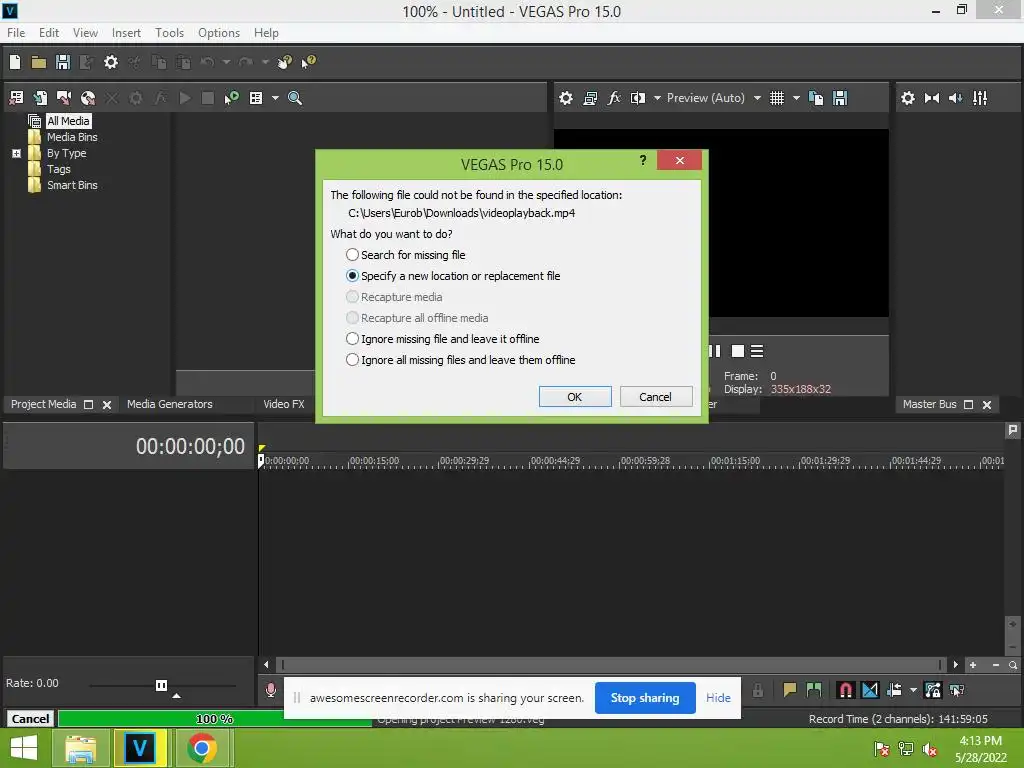The width and height of the screenshot is (1024, 768).
Task: Click the Lock Envelopes to Events icon
Action: (933, 690)
